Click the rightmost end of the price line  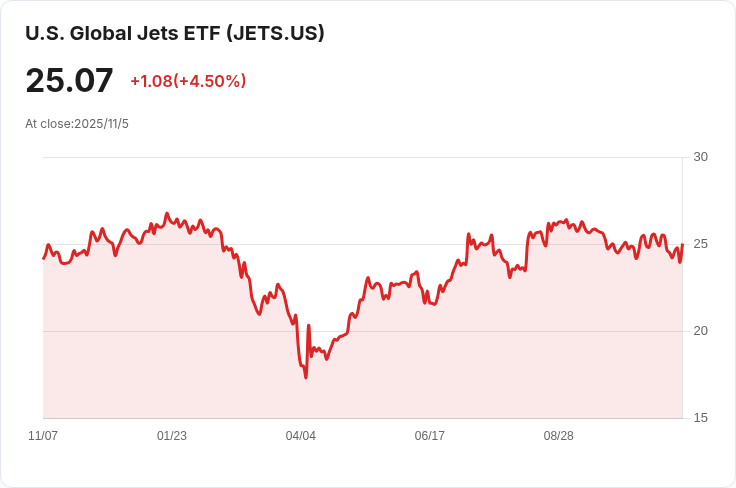(682, 246)
